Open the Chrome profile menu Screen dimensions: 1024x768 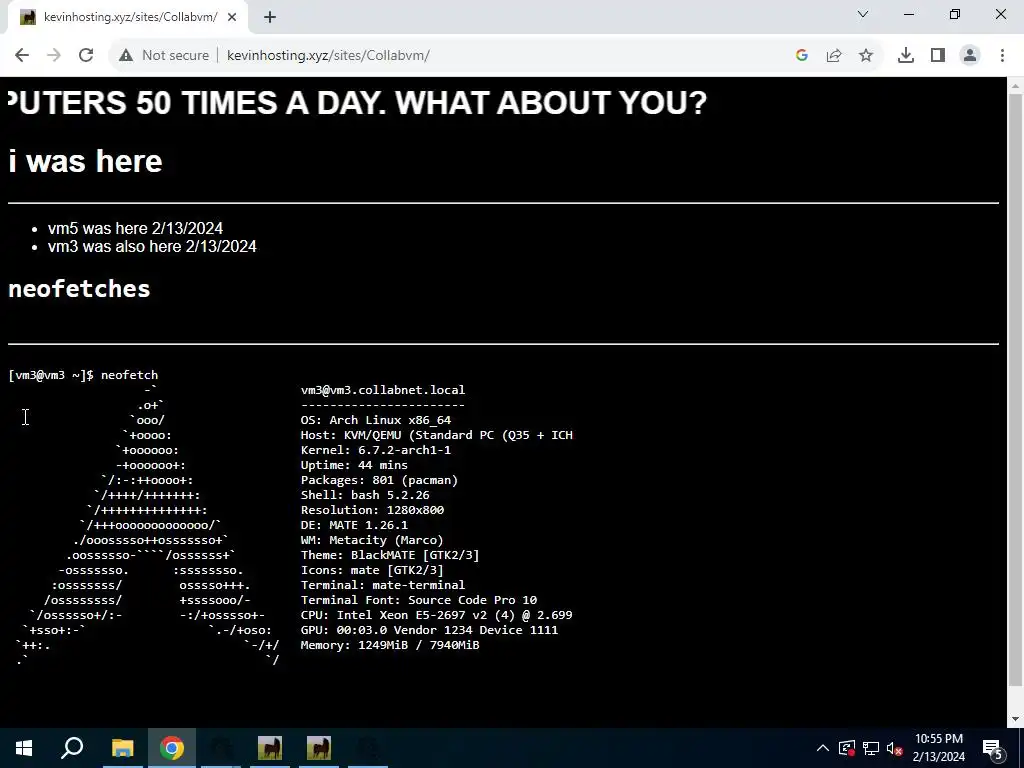(x=970, y=56)
